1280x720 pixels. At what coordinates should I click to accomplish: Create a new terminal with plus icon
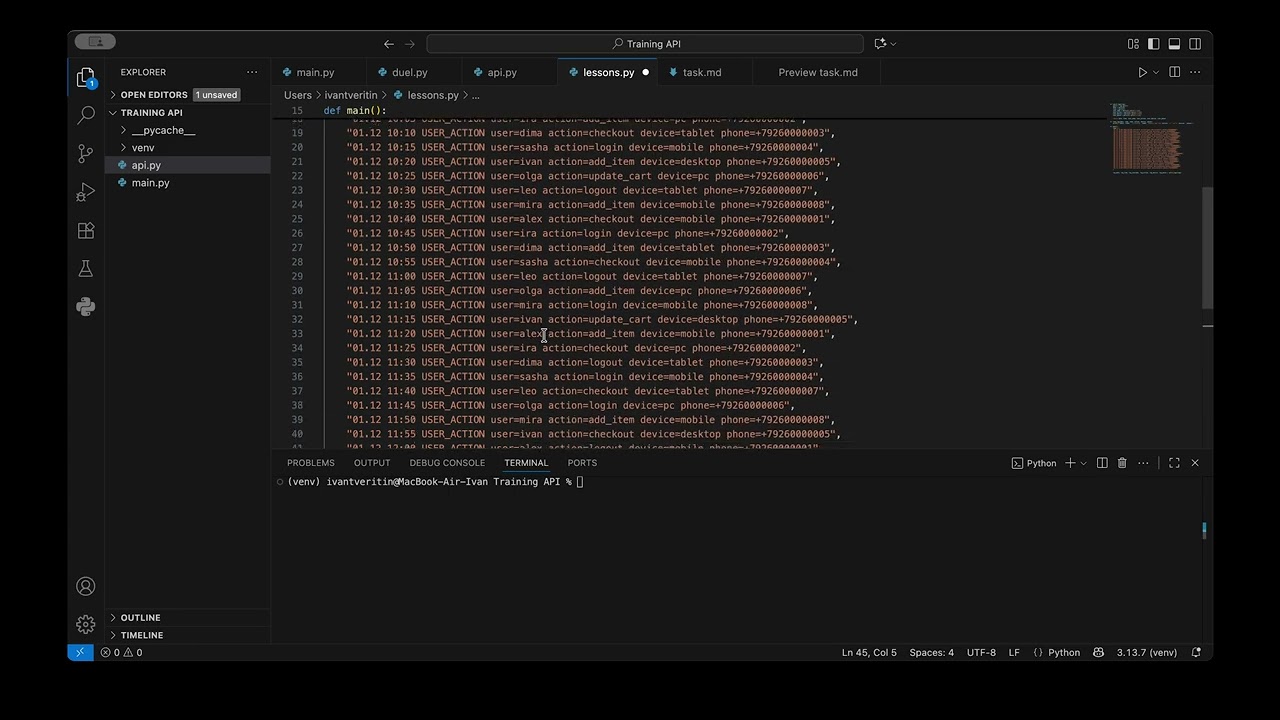pos(1070,463)
